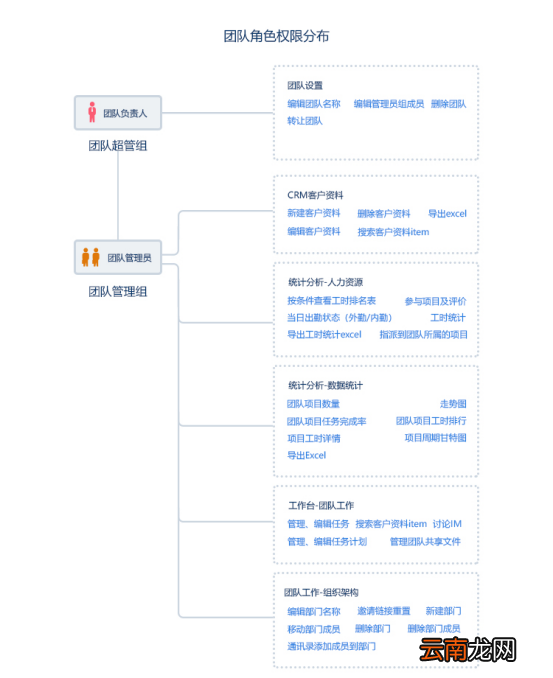Click the 删除部门 link
The width and height of the screenshot is (553, 678).
[x=373, y=629]
